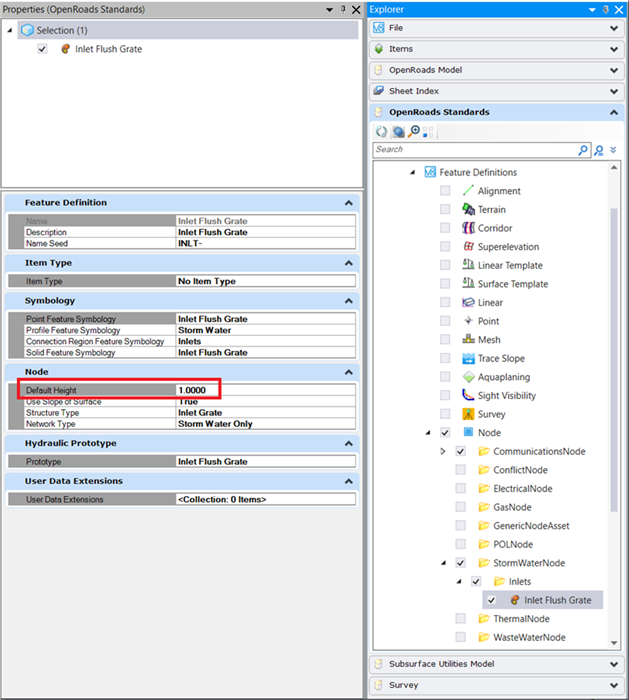
Task: Click the Superelevation feature icon
Action: coord(468,247)
